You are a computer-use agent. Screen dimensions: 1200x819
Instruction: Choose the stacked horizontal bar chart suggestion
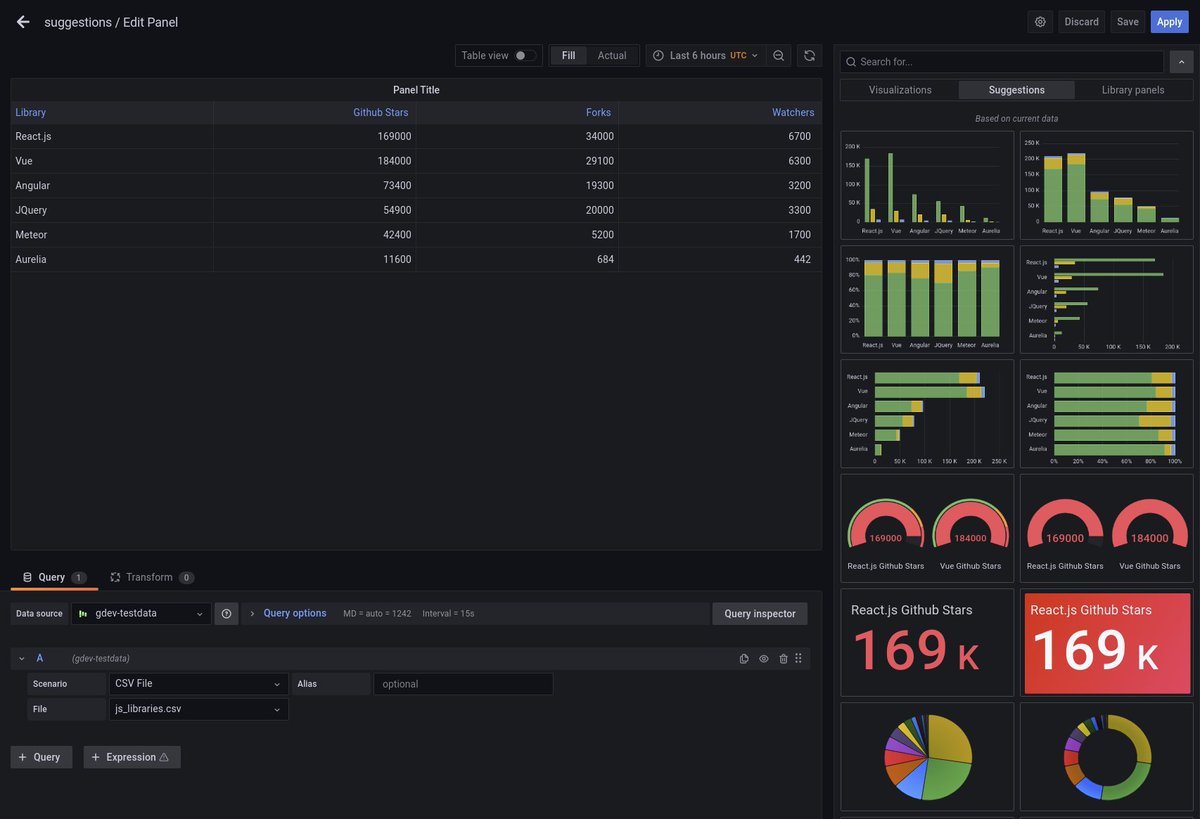(x=927, y=414)
